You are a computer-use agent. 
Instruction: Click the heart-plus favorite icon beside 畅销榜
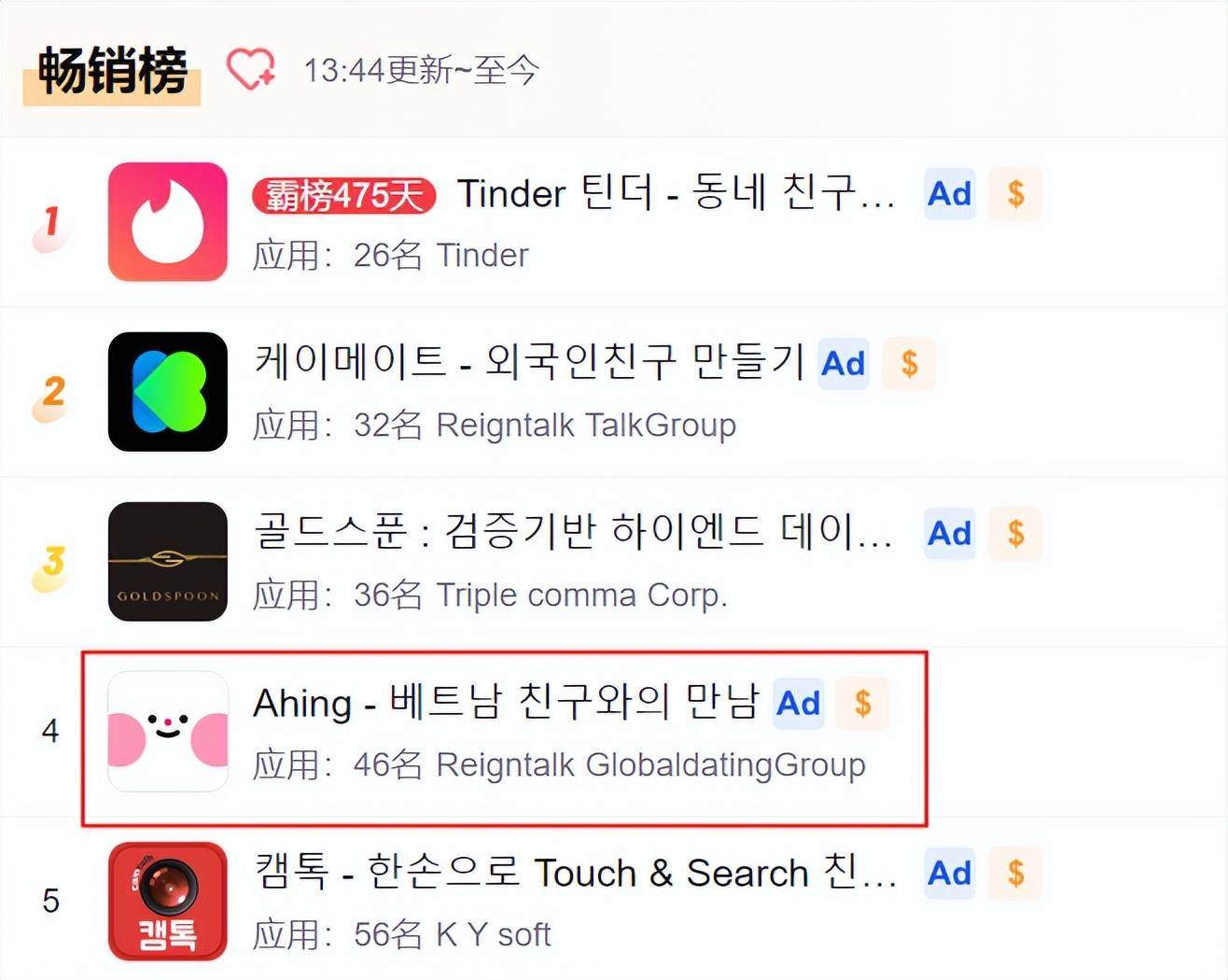tap(251, 70)
